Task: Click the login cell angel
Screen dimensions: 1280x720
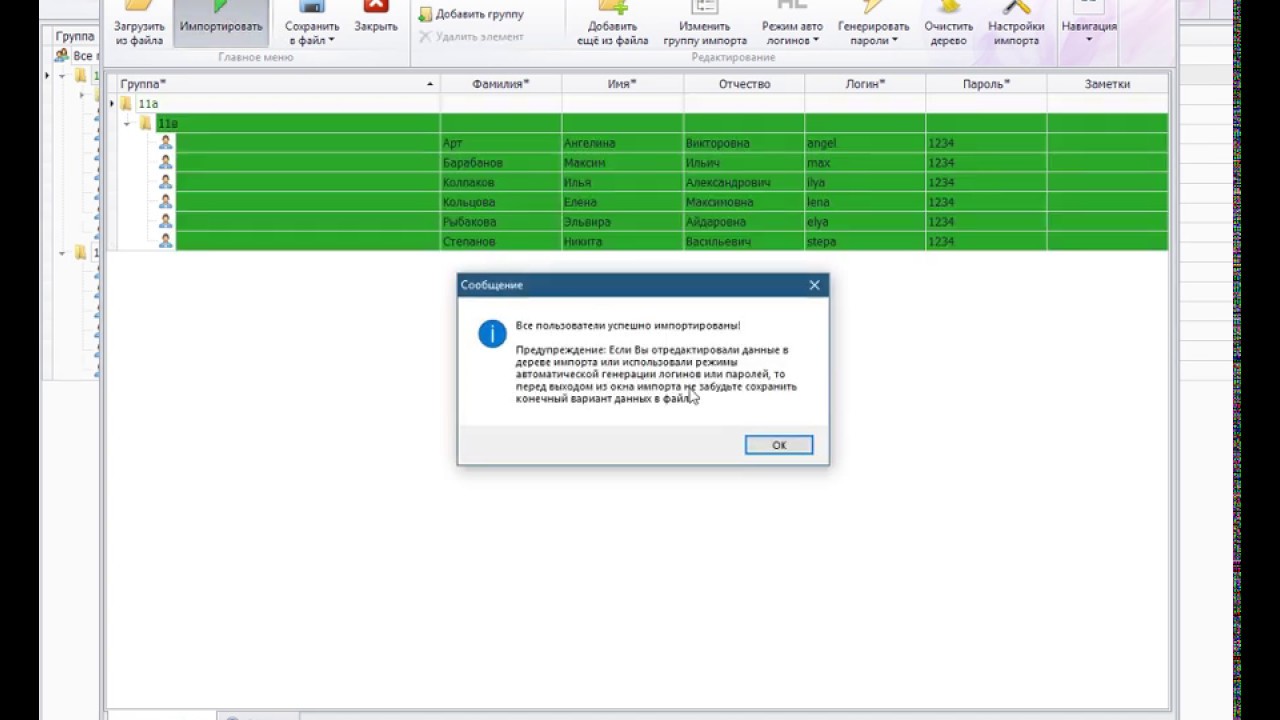Action: (x=865, y=143)
